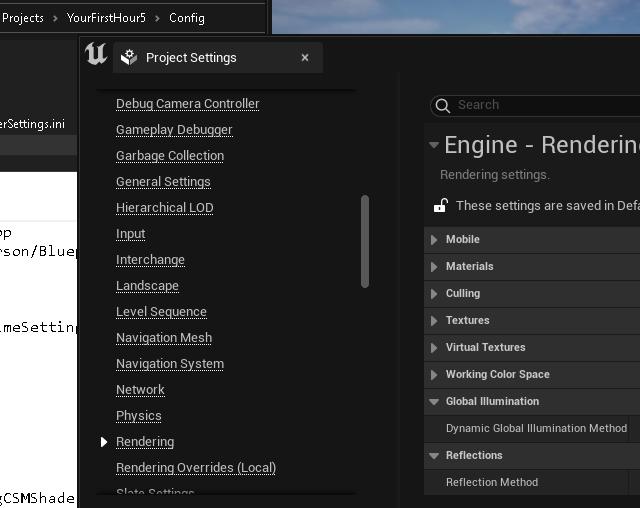Click the search magnifier icon
Viewport: 640px width, 508px height.
(x=443, y=105)
